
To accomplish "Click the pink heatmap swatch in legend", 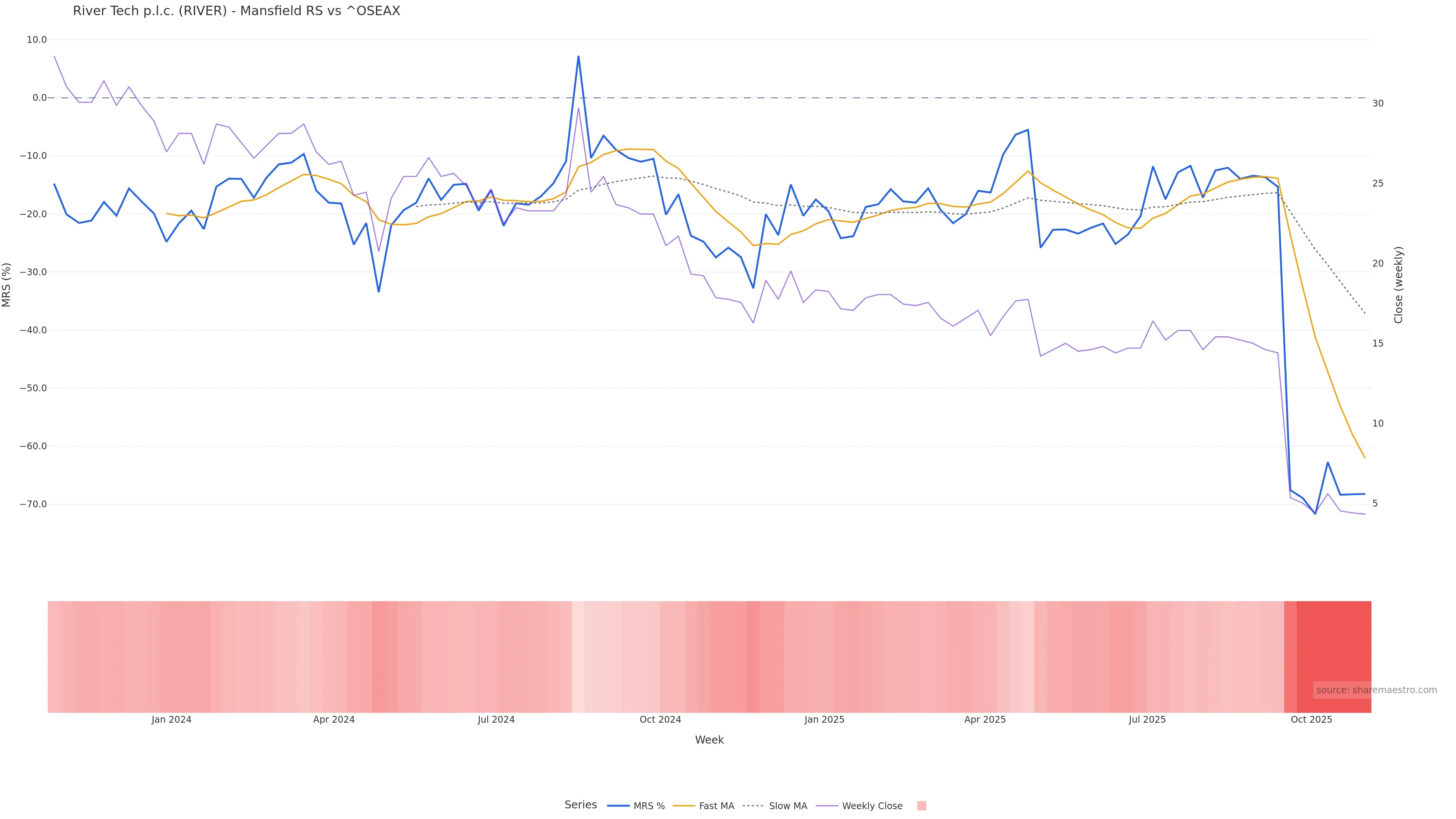I will (x=921, y=806).
